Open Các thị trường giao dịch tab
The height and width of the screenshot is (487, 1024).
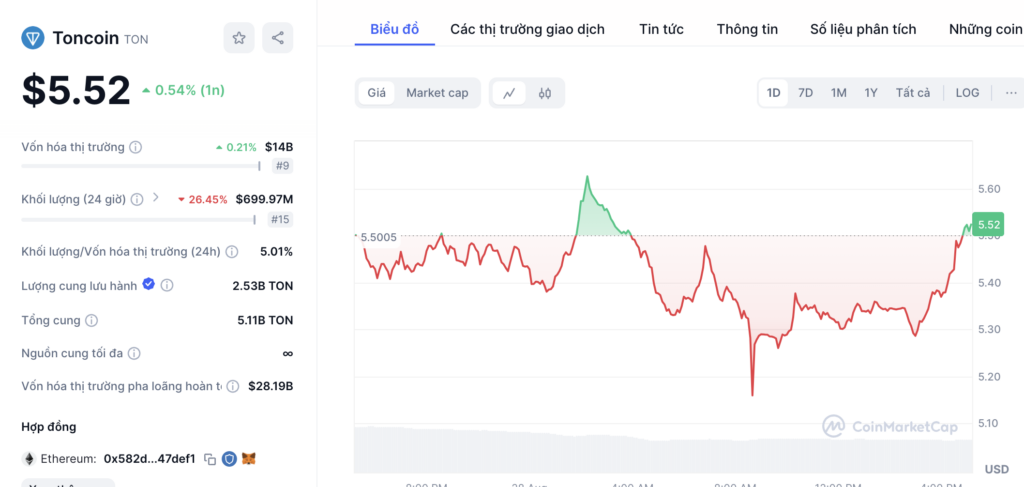pos(527,29)
